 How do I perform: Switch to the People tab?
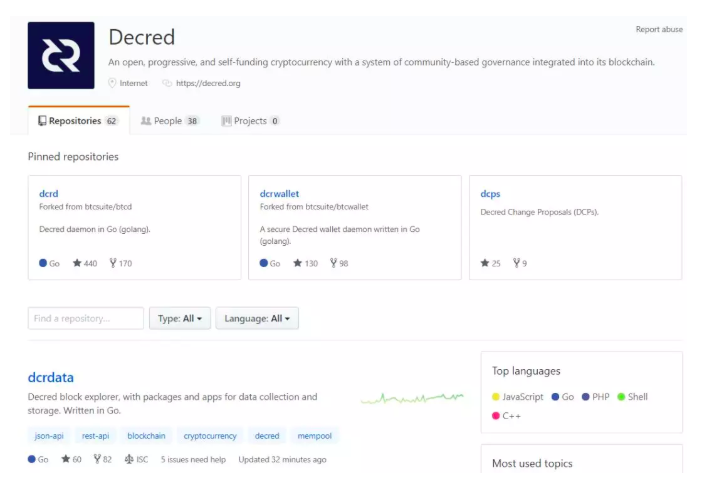click(x=169, y=121)
